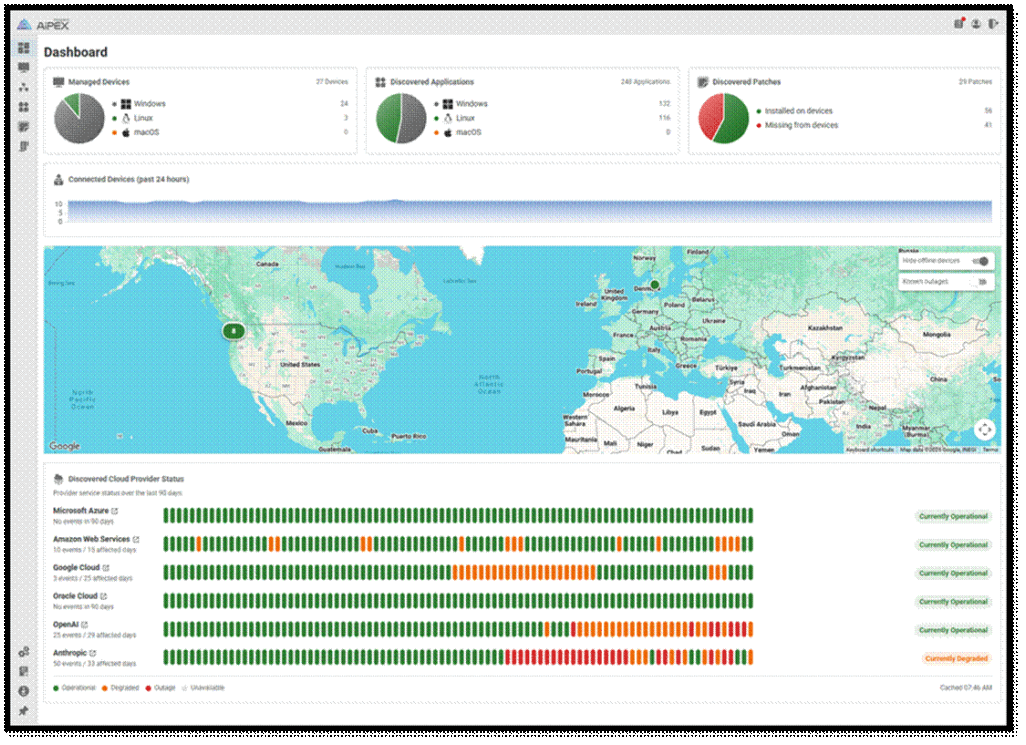Viewport: 1026px width, 745px height.
Task: Open the sidebar icon just below settings gears
Action: tap(24, 672)
